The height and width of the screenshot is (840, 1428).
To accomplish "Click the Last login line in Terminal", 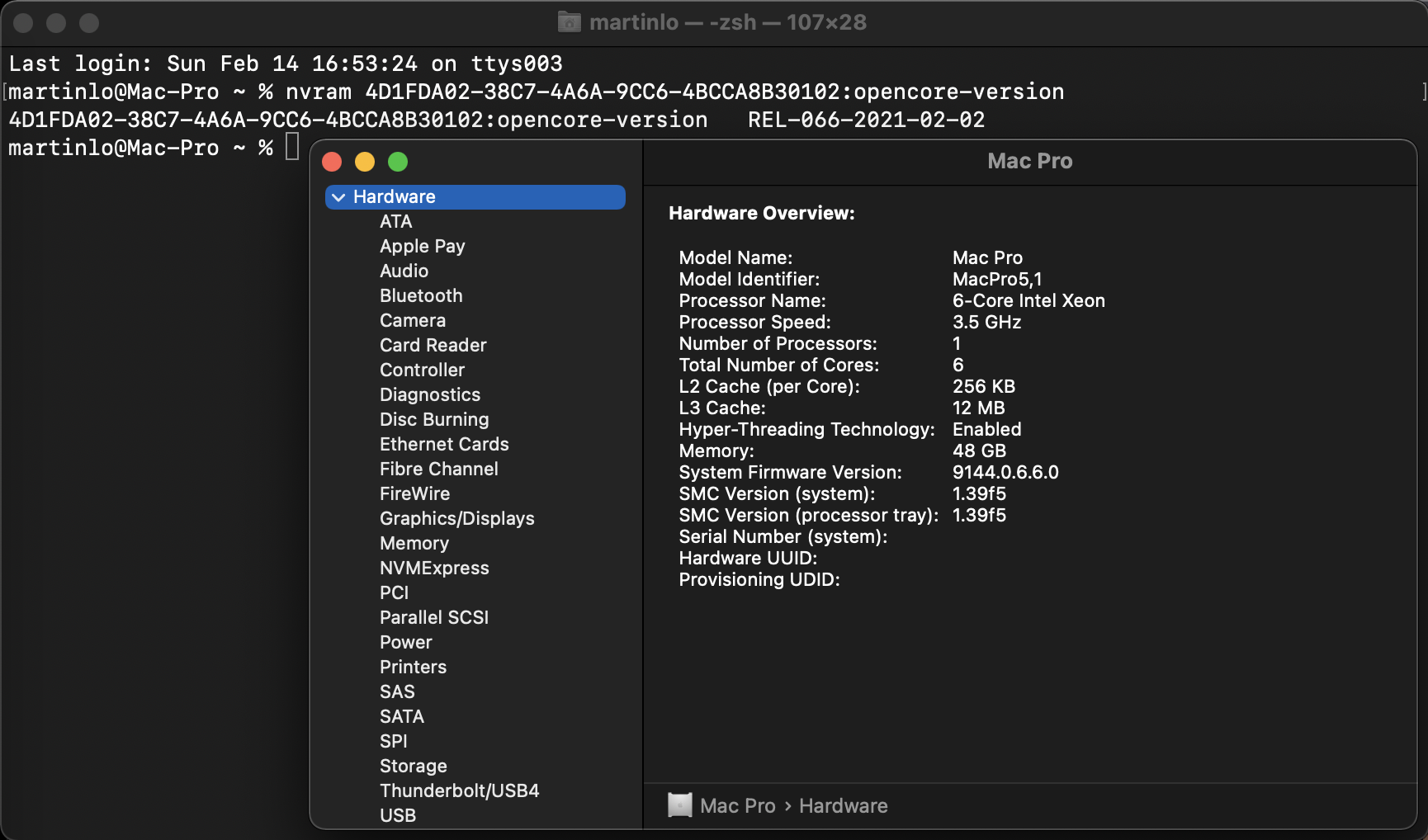I will [x=286, y=64].
